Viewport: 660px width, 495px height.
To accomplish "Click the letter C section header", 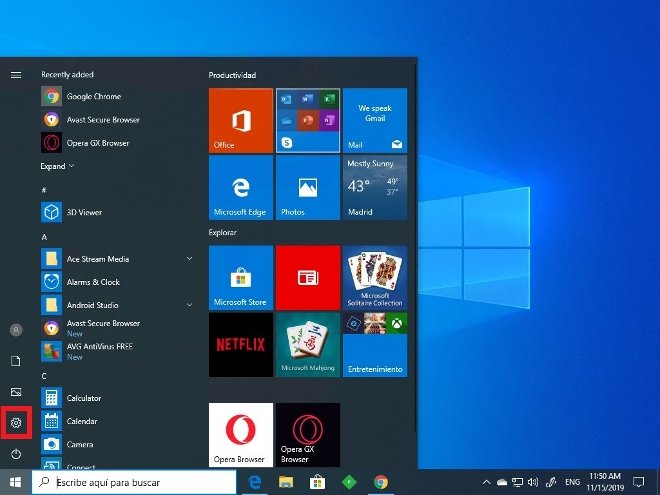I will tap(44, 376).
